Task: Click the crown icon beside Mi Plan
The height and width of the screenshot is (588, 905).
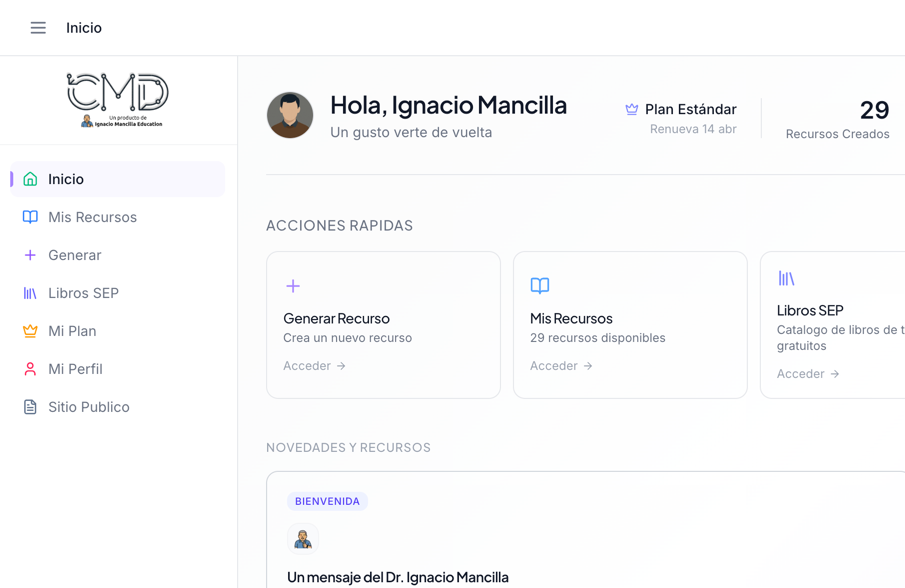Action: coord(30,331)
